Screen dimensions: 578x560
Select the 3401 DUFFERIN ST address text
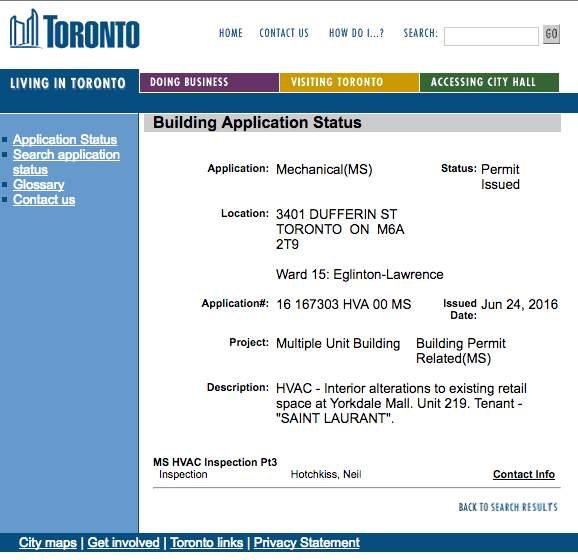coord(337,214)
